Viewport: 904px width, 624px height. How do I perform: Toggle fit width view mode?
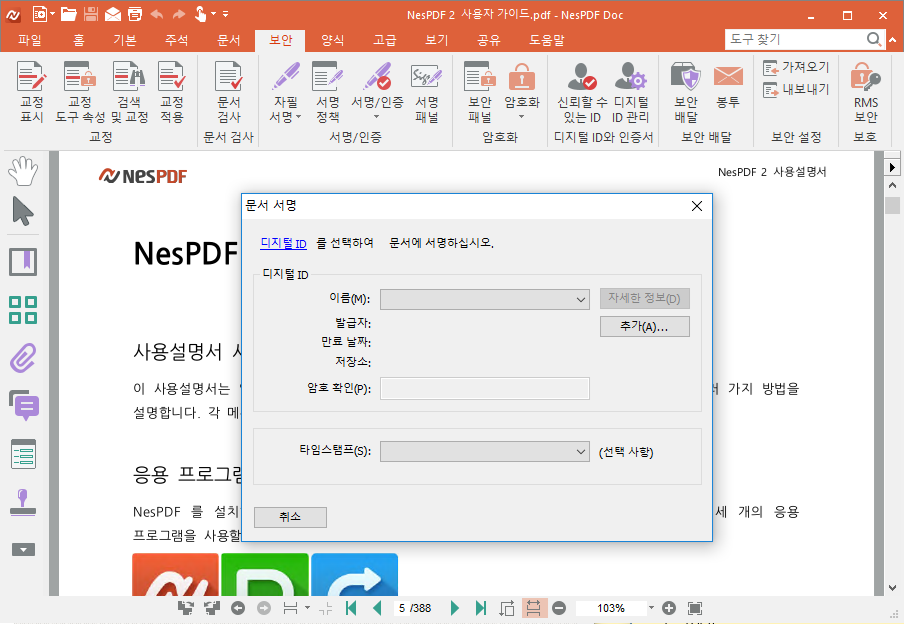pyautogui.click(x=533, y=608)
